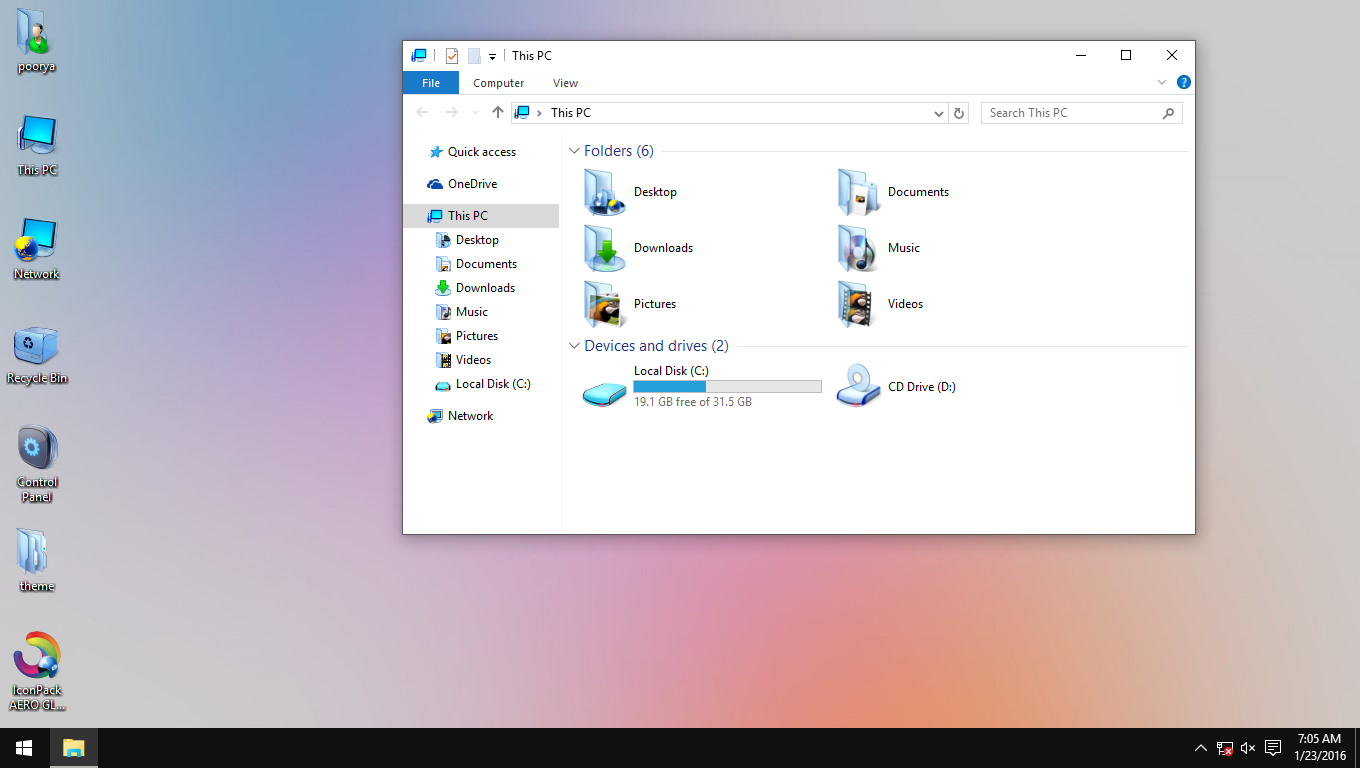Open the Downloads folder icon

pyautogui.click(x=603, y=247)
